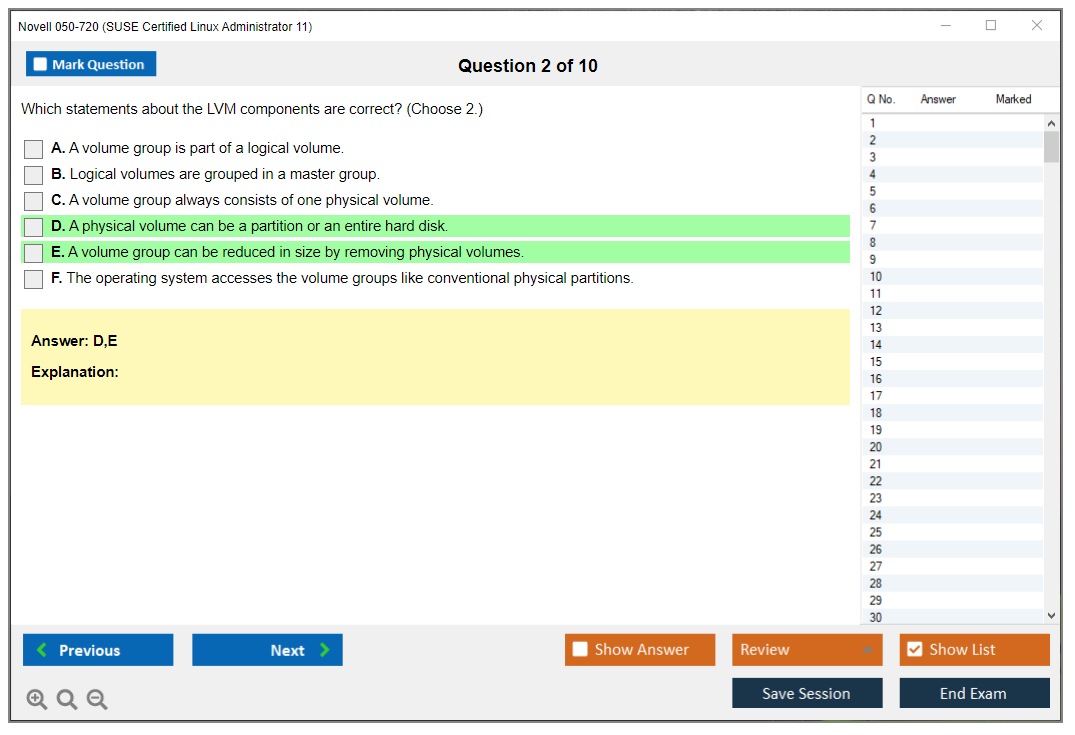
Task: Select checkbox for option D
Action: click(34, 227)
